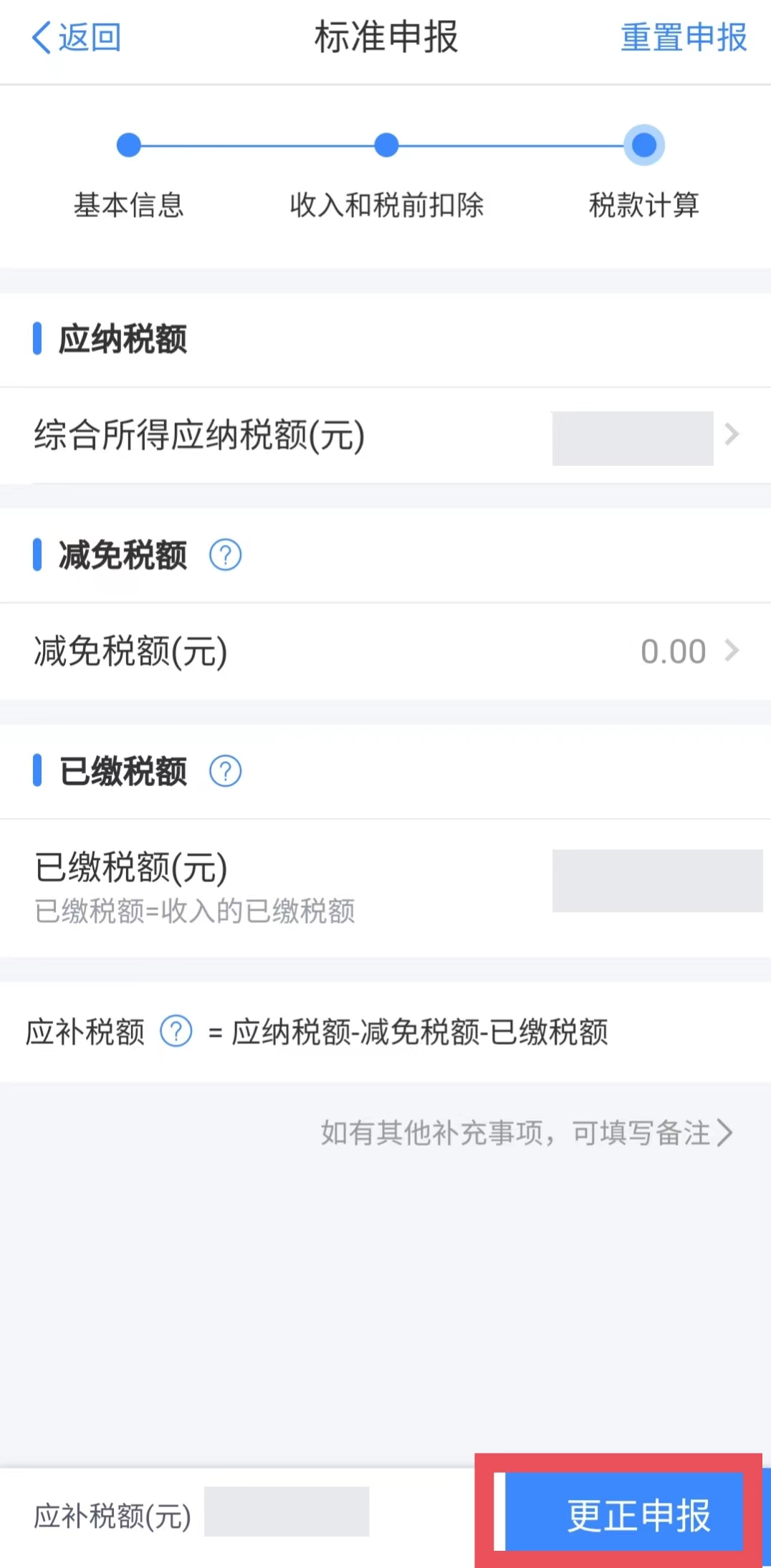Tap the 税款计算 step label
This screenshot has height=1568, width=771.
click(x=644, y=205)
